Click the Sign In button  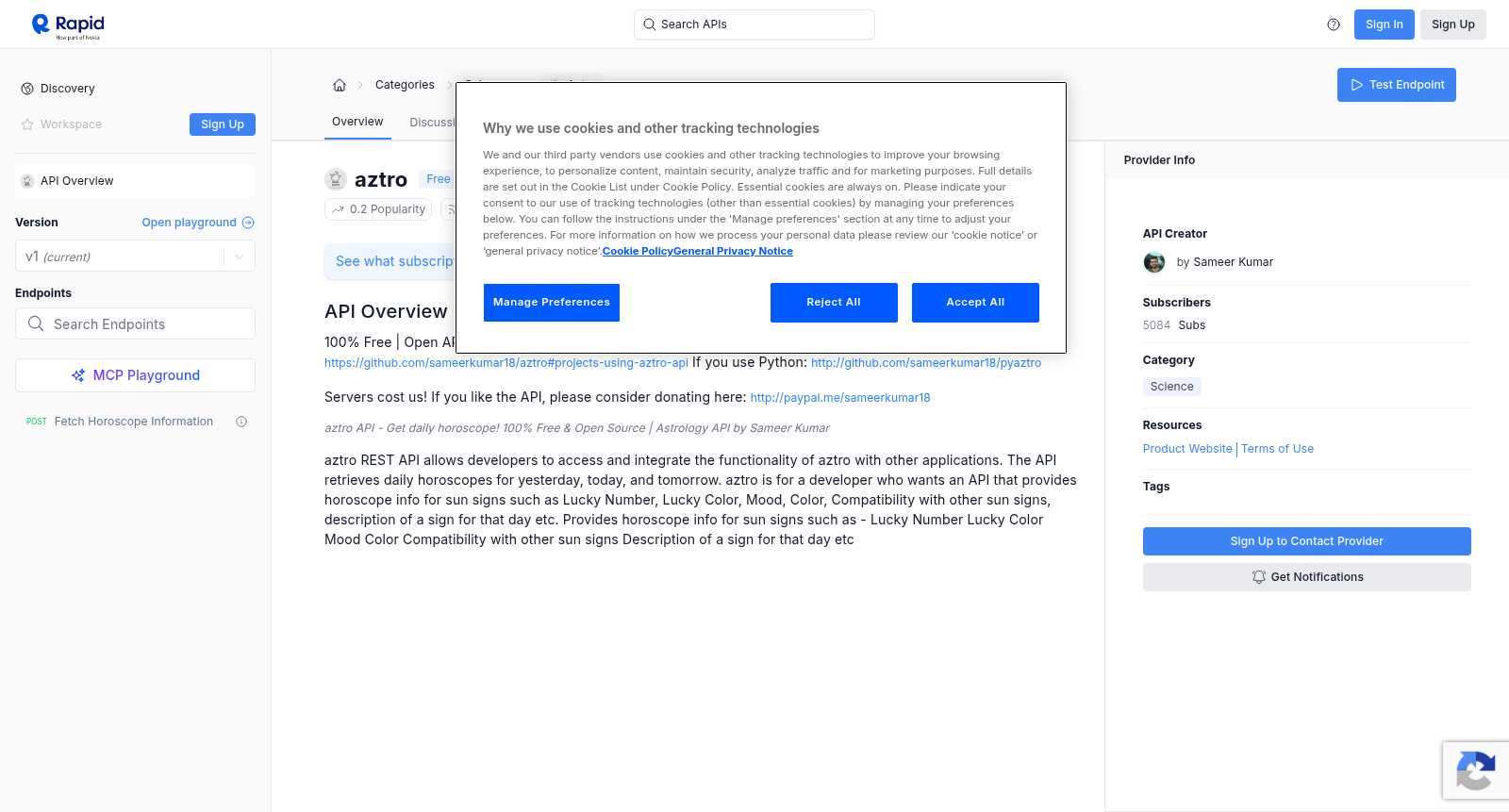click(x=1384, y=25)
